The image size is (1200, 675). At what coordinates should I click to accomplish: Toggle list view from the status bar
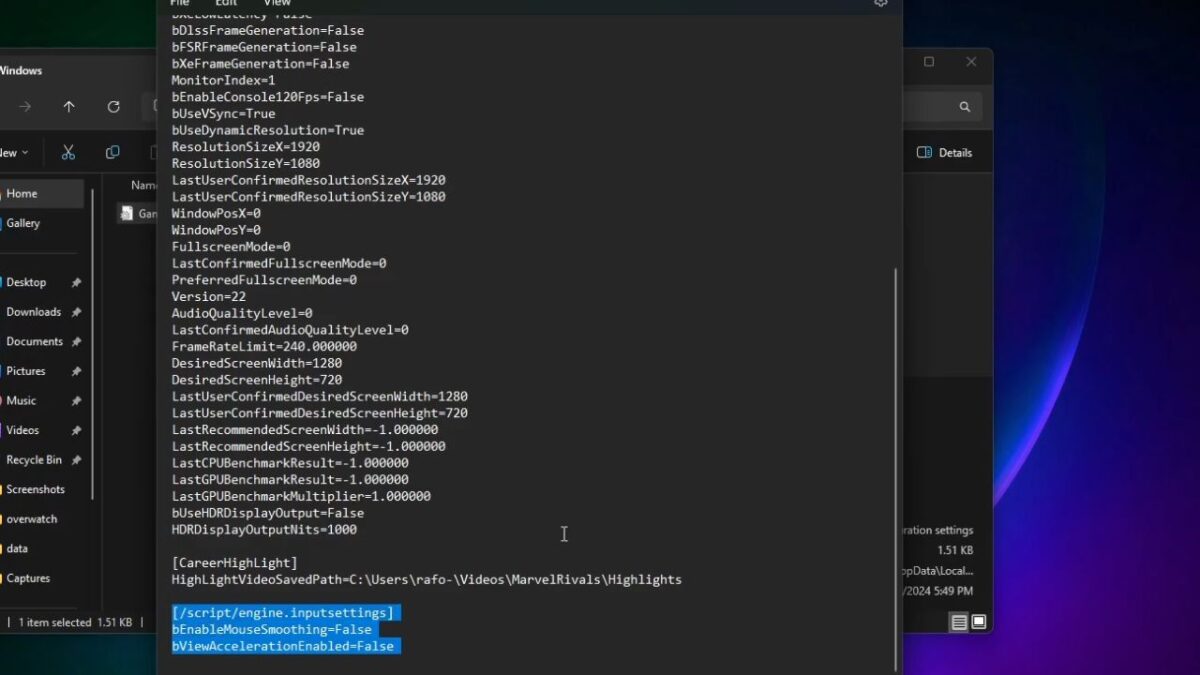(x=957, y=621)
